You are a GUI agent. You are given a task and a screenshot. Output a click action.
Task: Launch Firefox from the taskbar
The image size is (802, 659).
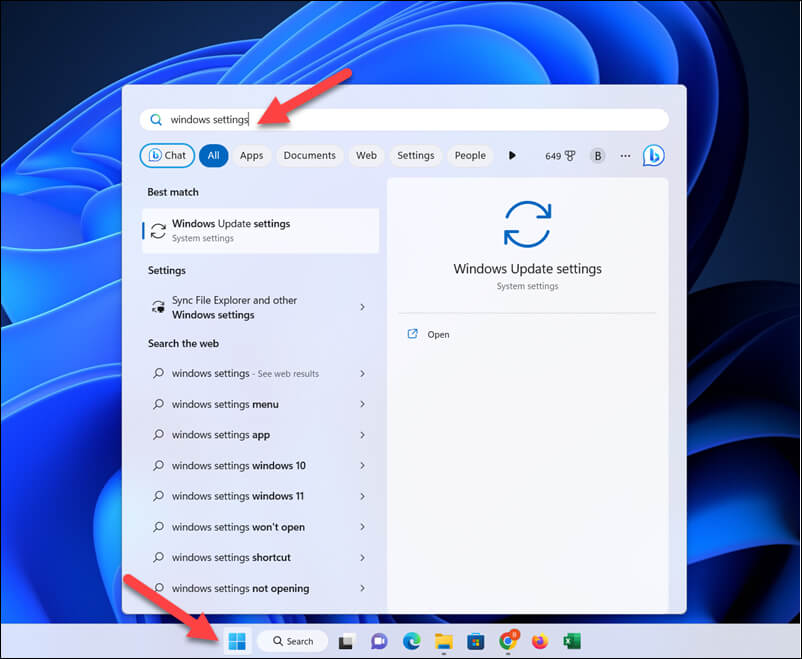pyautogui.click(x=540, y=641)
